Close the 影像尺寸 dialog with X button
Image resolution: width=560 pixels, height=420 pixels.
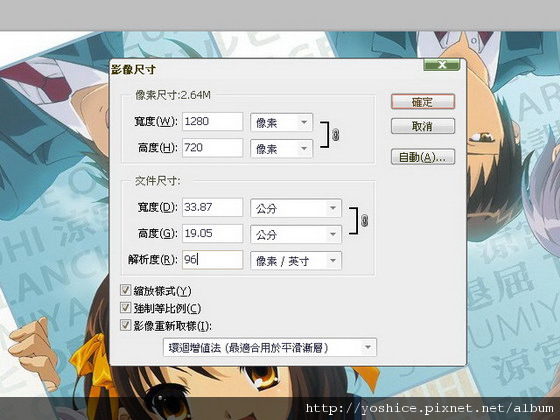click(442, 64)
